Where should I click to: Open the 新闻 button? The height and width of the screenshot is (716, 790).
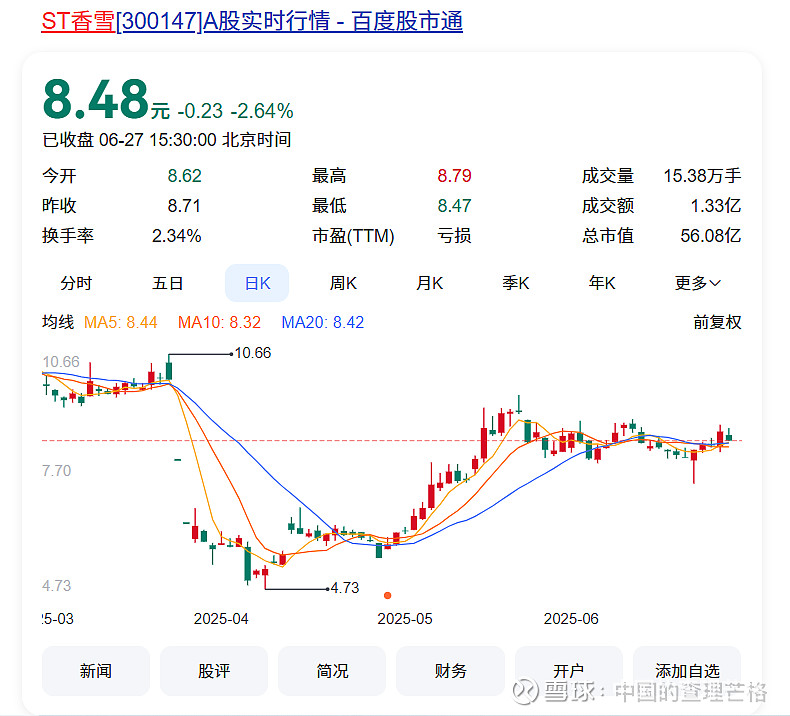point(96,671)
